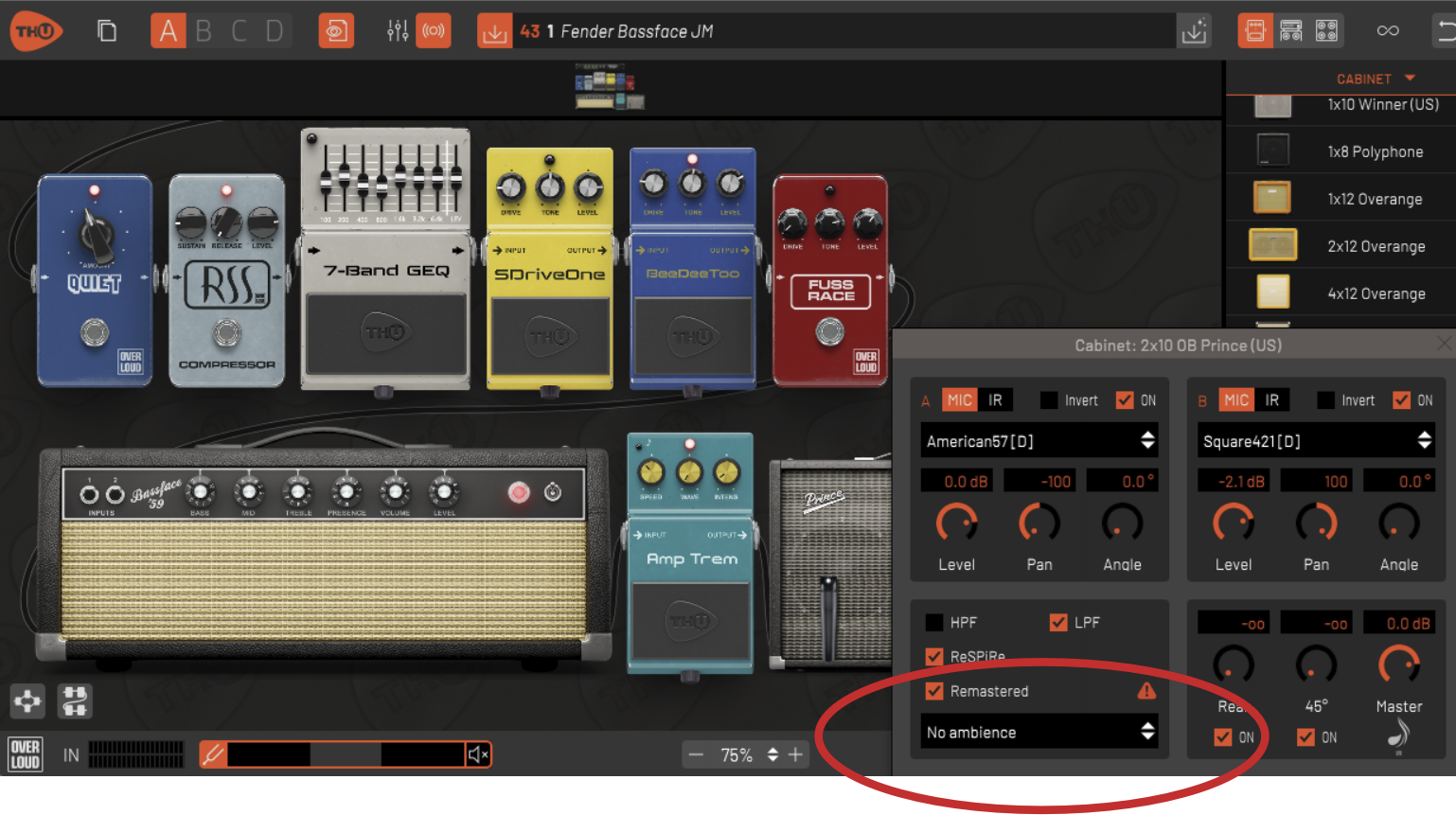Click the Remastered warning triangle icon
Viewport: 1456px width, 815px height.
(x=1146, y=691)
